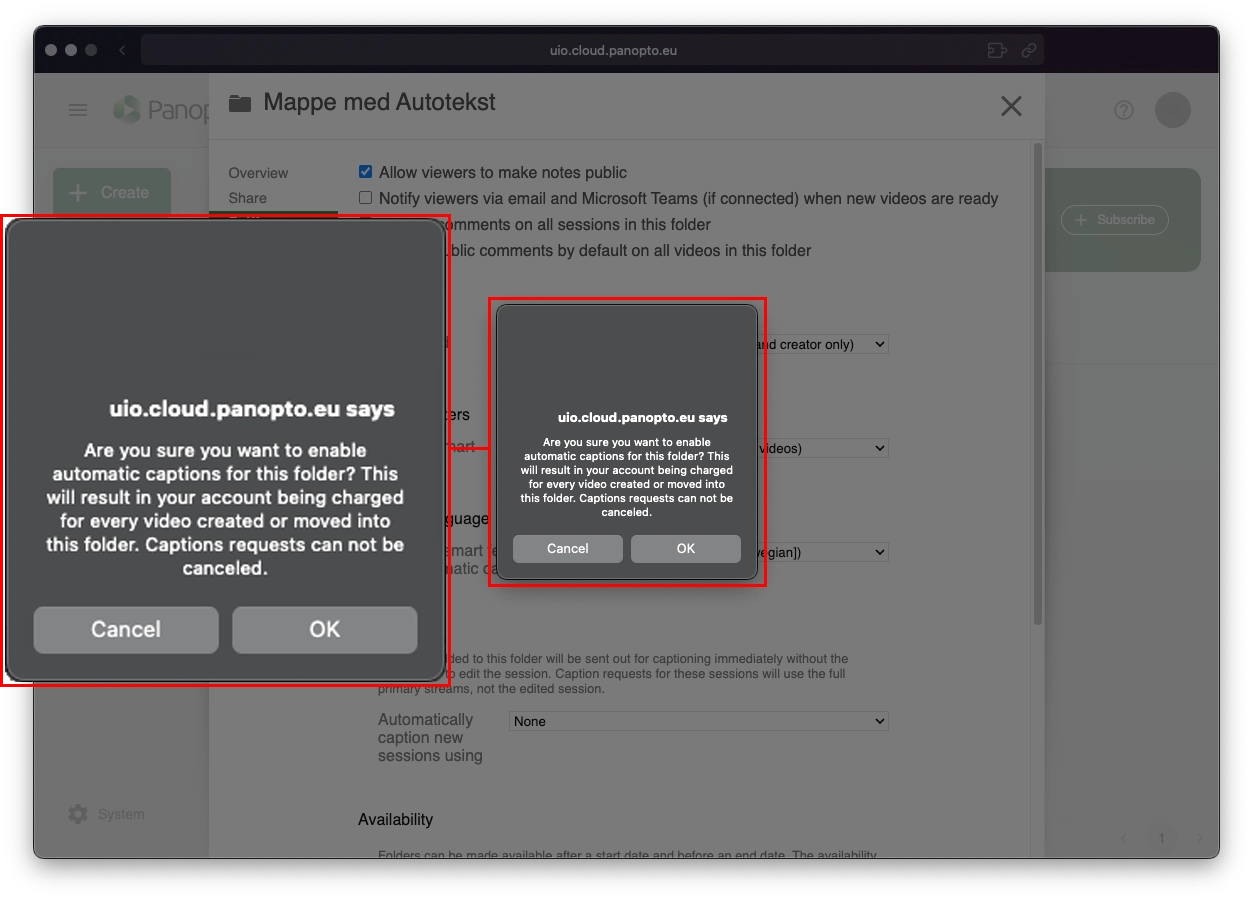The width and height of the screenshot is (1253, 900).
Task: Go to the next page arrow
Action: [x=1200, y=838]
